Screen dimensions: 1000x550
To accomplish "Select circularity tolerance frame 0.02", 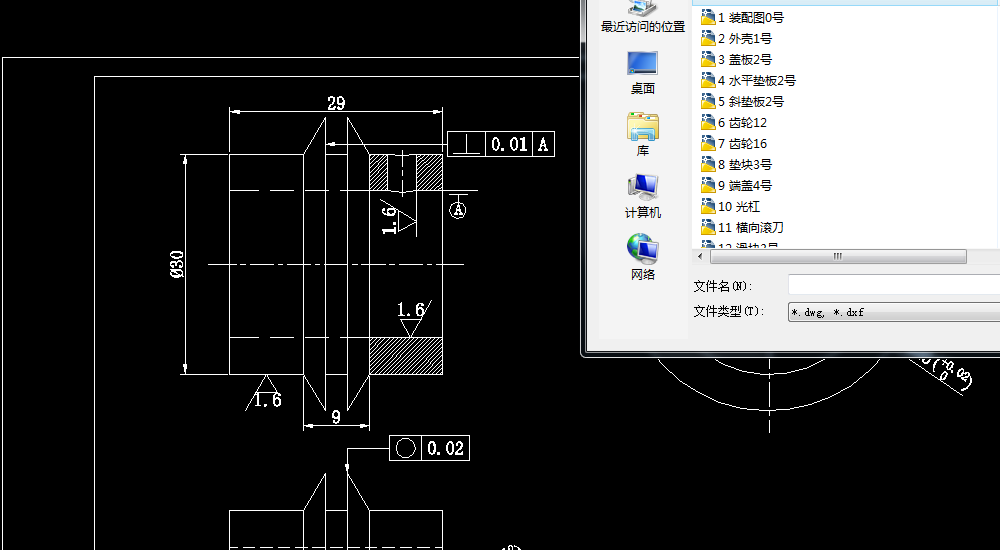I will coord(429,448).
